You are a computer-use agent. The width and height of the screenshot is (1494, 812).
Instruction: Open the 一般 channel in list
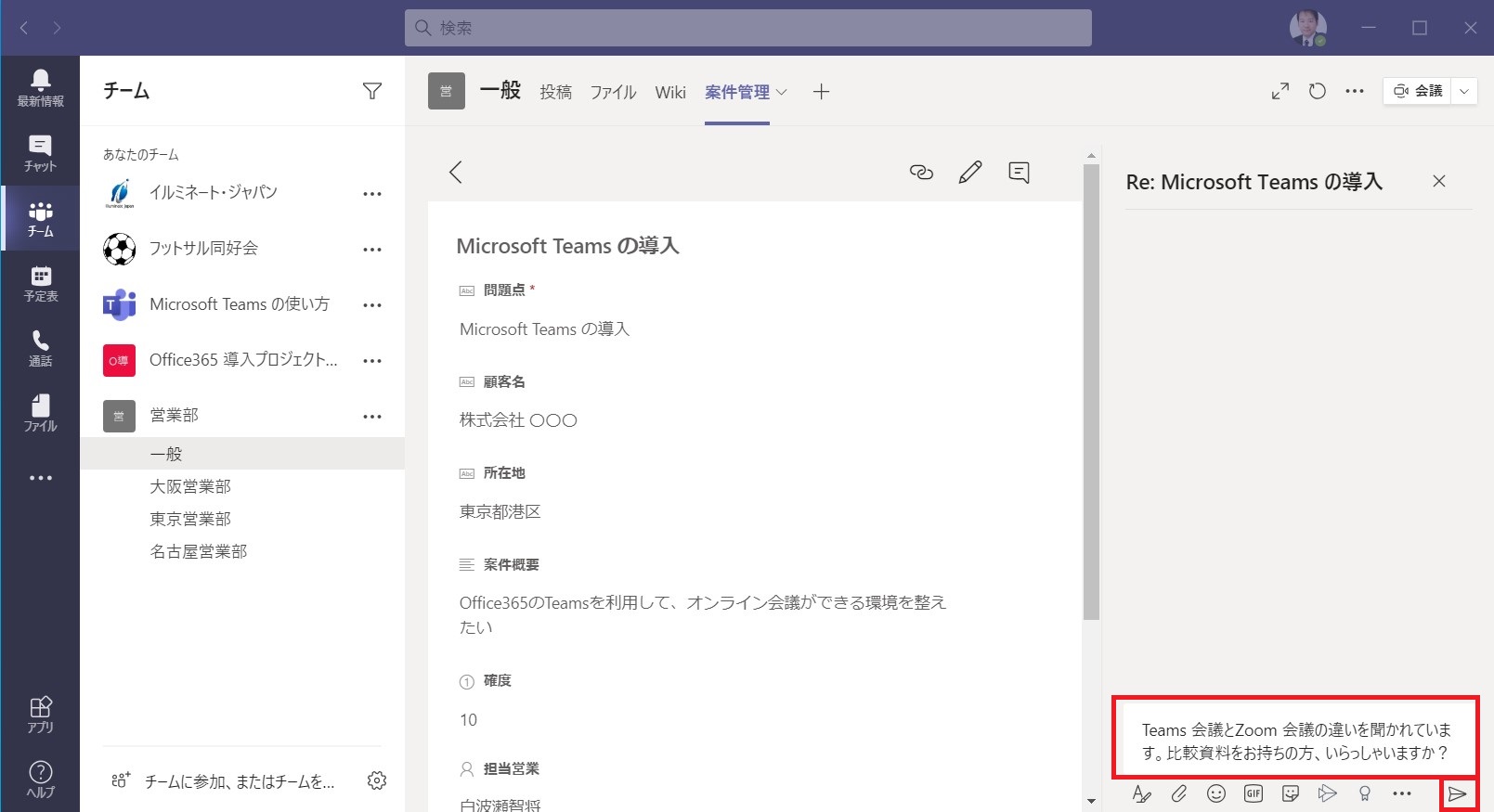click(x=242, y=454)
